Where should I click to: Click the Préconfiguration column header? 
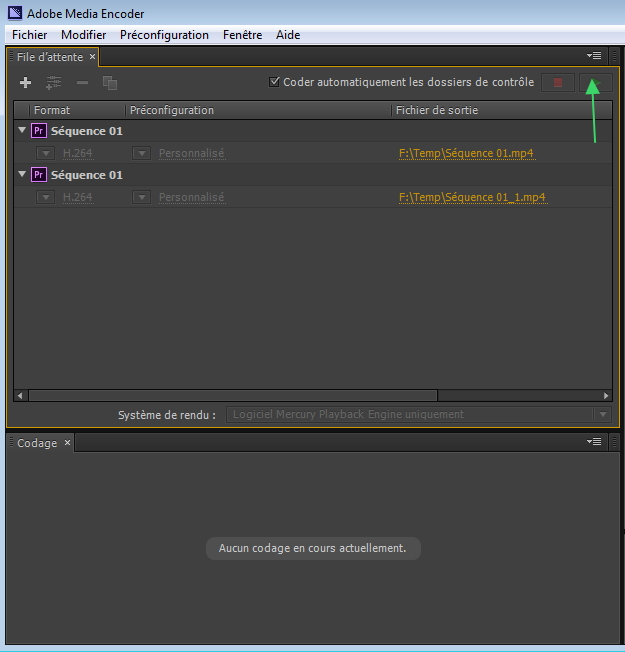coord(258,110)
